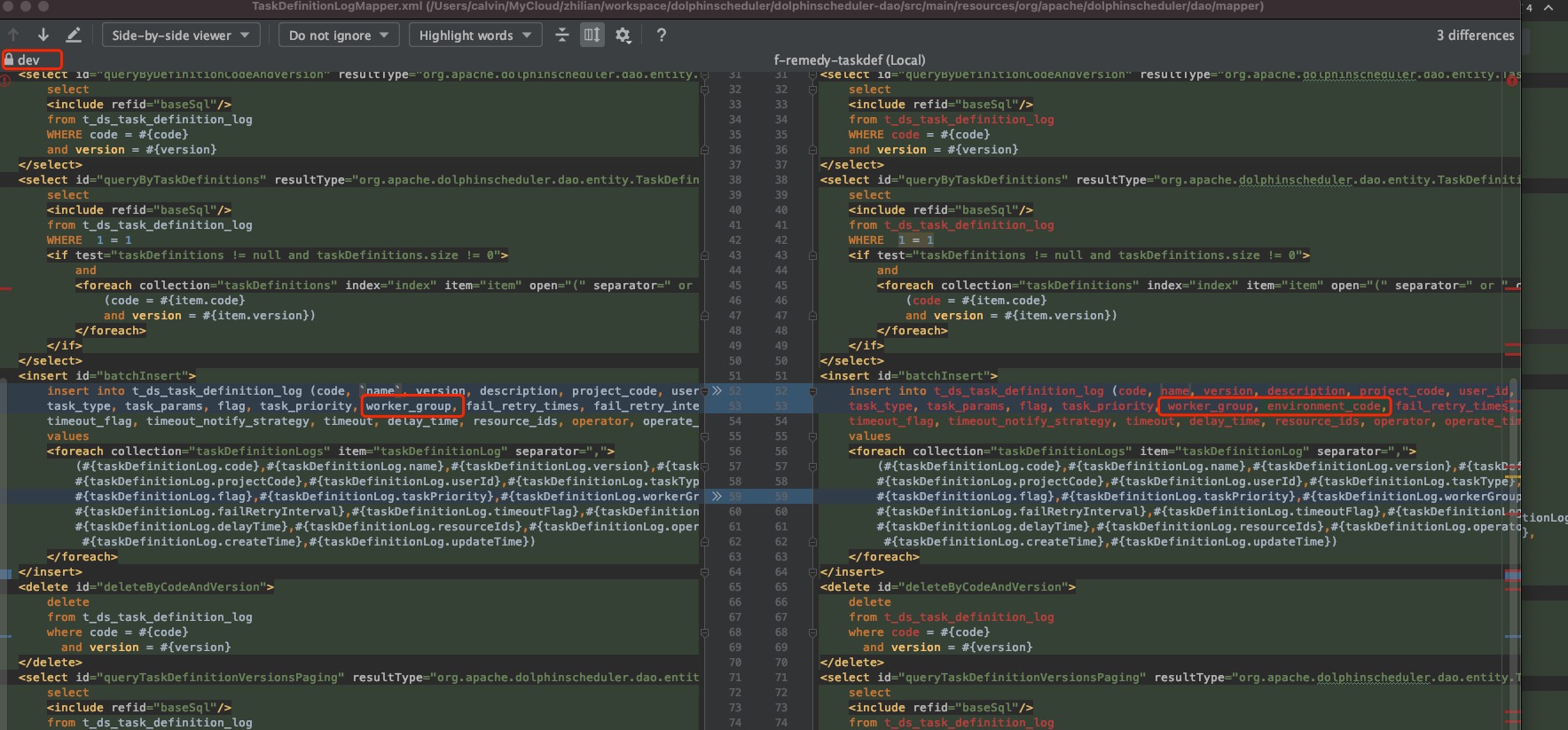The image size is (1568, 730).
Task: Click the '3 differences' label
Action: click(x=1475, y=35)
